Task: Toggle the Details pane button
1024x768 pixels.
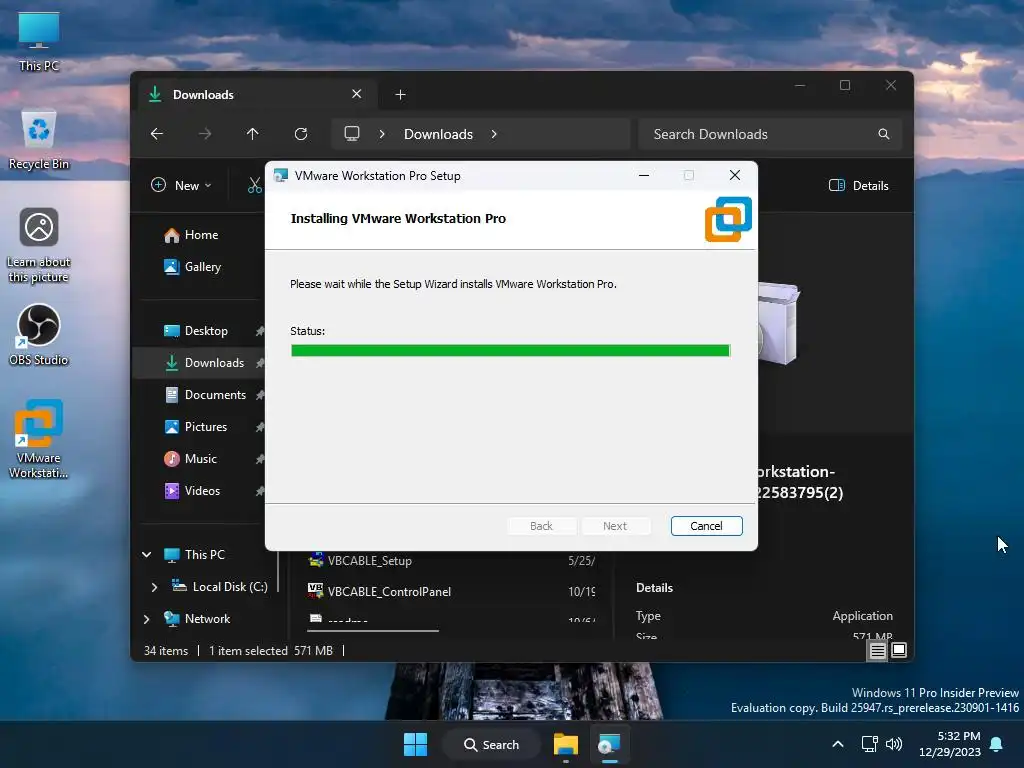Action: click(859, 185)
